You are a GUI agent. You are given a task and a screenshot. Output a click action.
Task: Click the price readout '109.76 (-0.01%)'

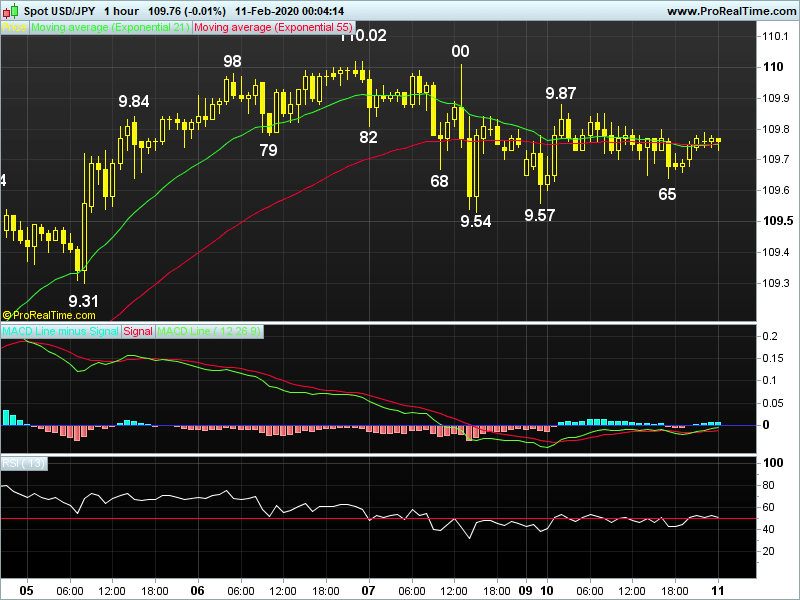click(x=187, y=11)
